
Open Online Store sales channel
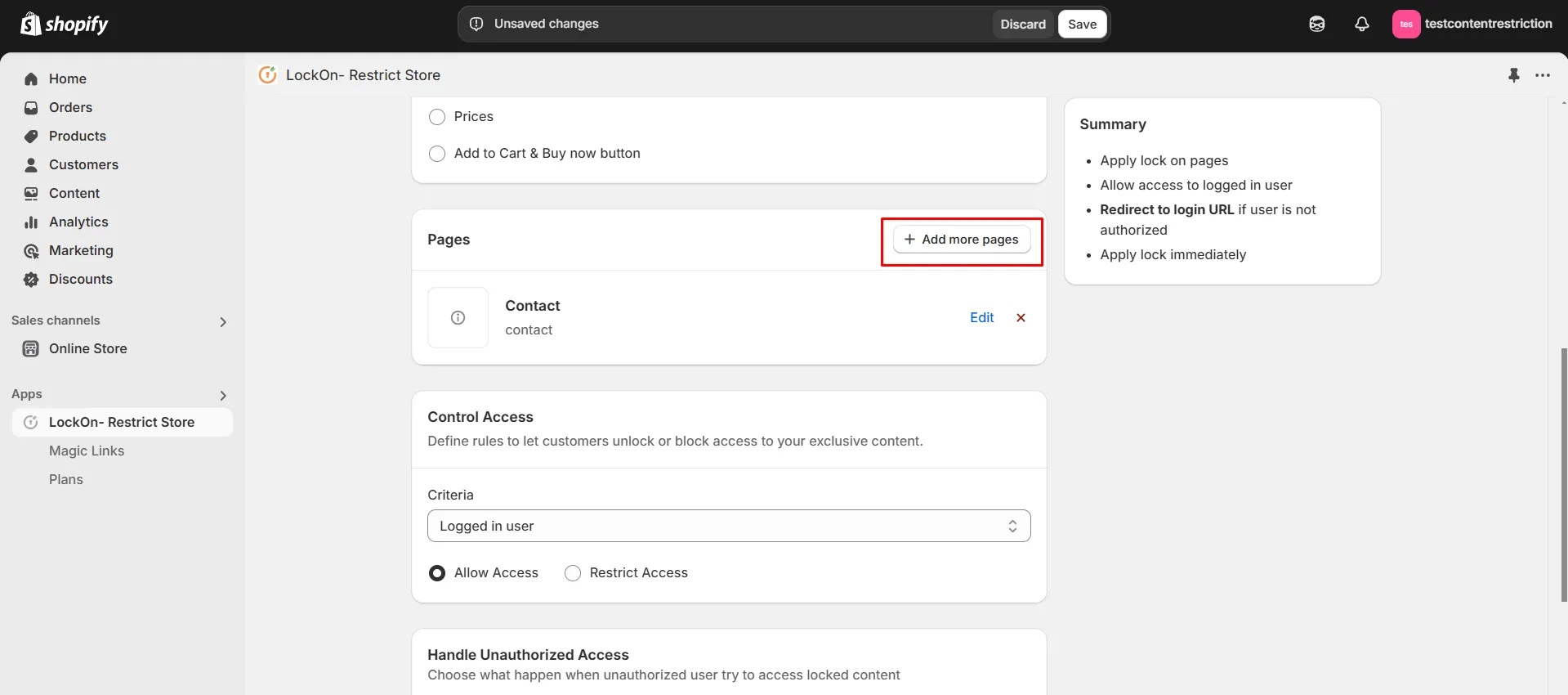point(88,348)
